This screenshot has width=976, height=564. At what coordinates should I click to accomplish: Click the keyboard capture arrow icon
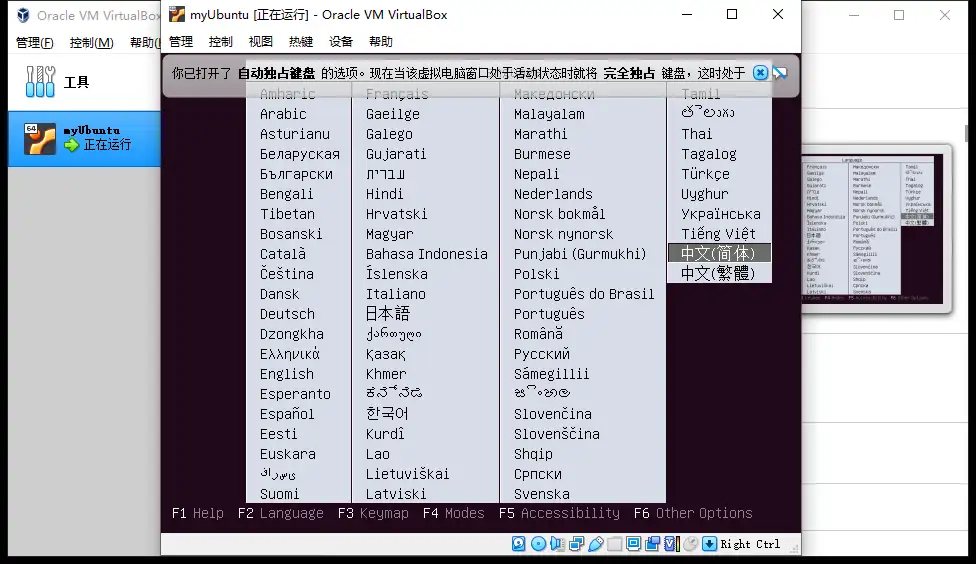pyautogui.click(x=709, y=544)
